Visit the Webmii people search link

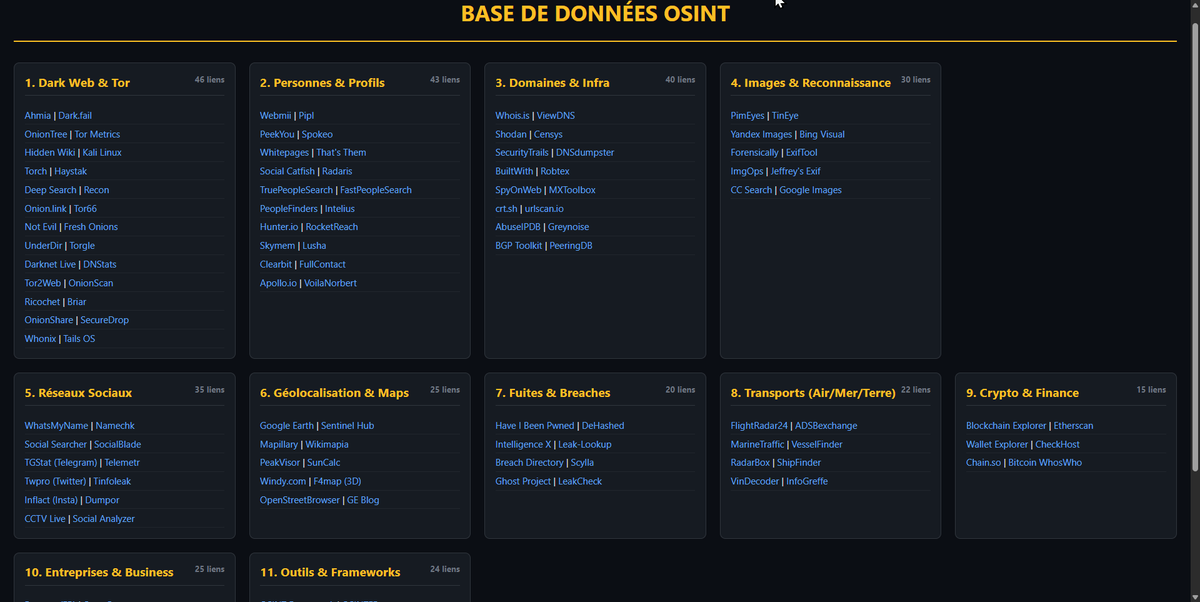[274, 115]
